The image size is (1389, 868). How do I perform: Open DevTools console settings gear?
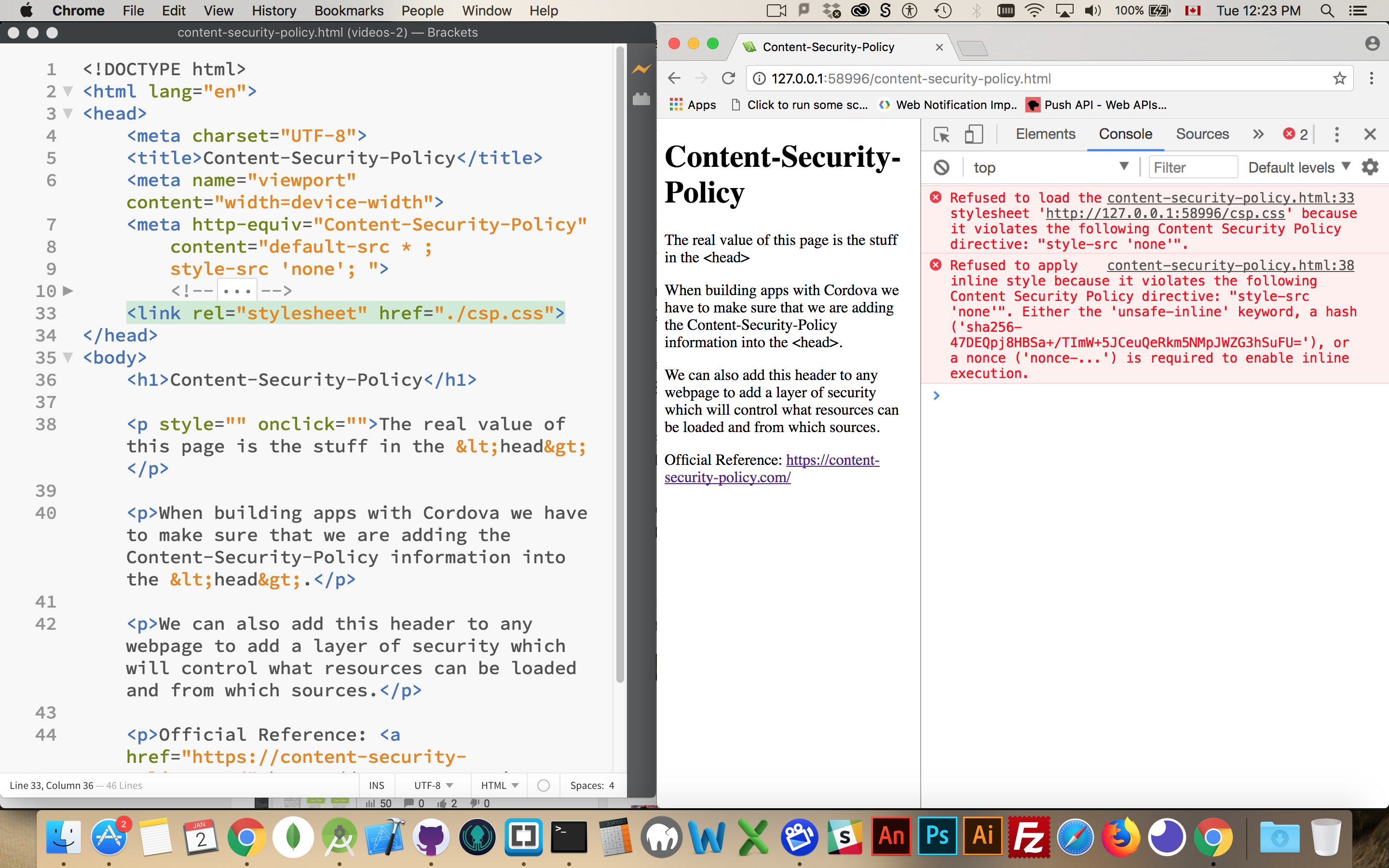coord(1370,167)
